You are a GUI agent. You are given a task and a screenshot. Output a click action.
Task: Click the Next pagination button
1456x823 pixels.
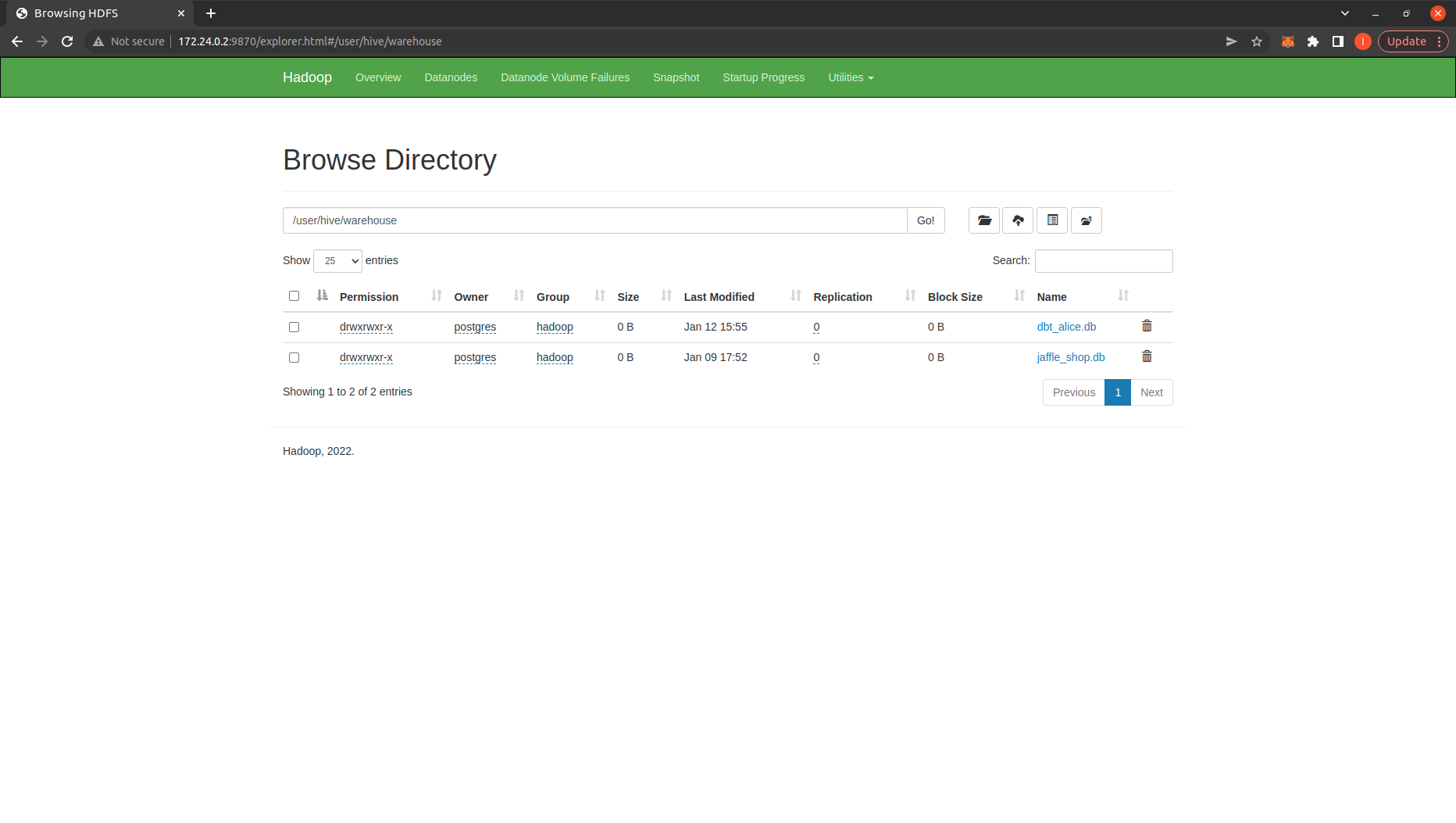1151,392
